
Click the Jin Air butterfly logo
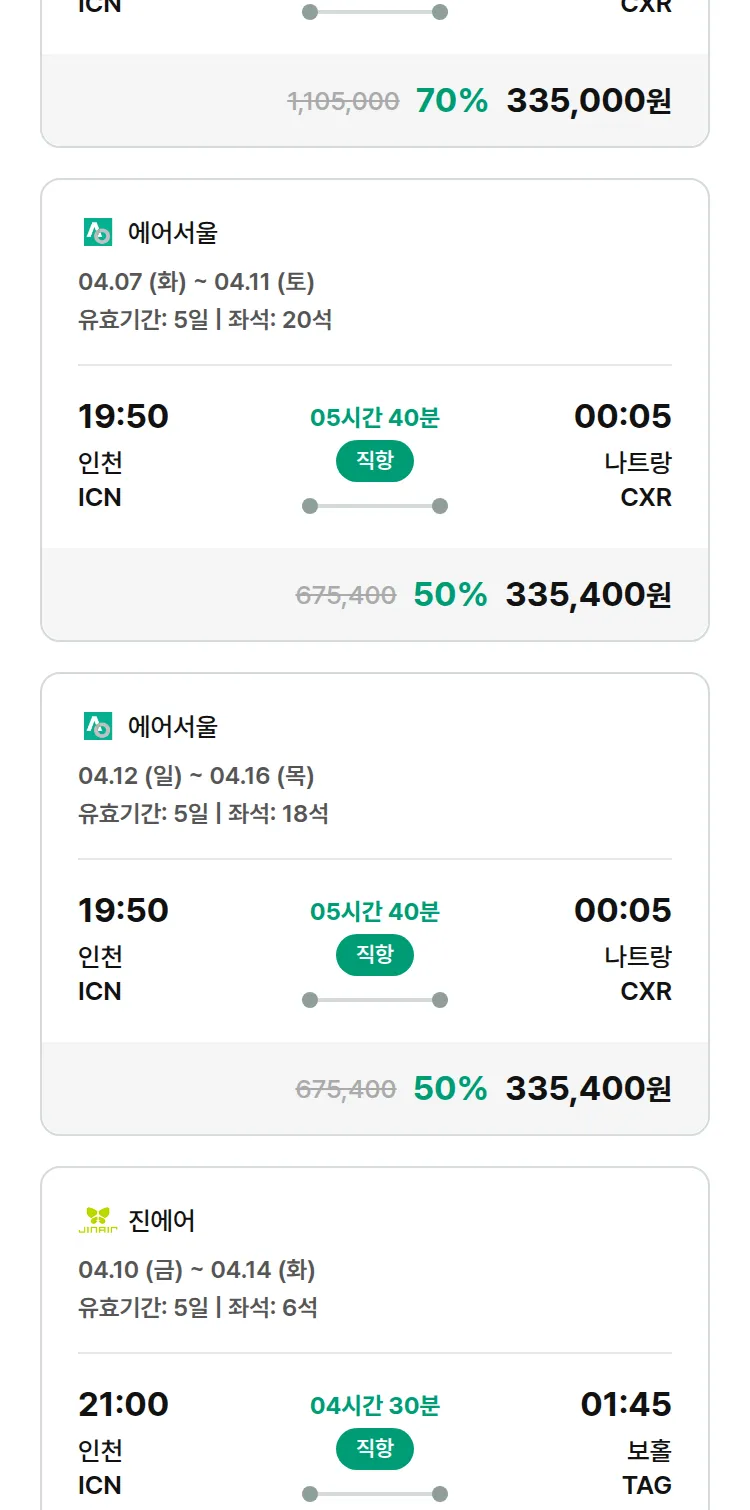click(x=98, y=1220)
